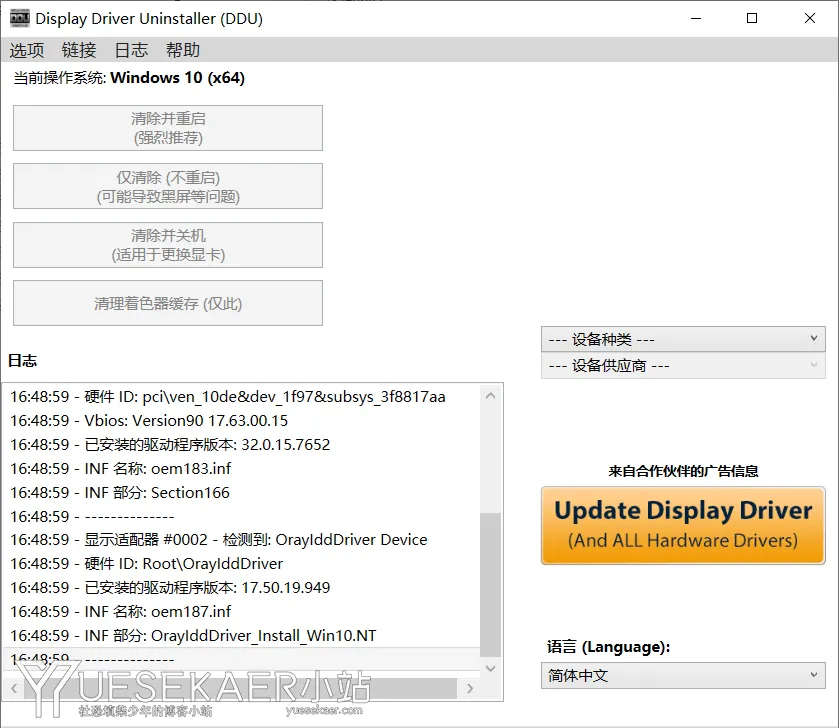Open the 日志 menu
The image size is (839, 728).
131,50
